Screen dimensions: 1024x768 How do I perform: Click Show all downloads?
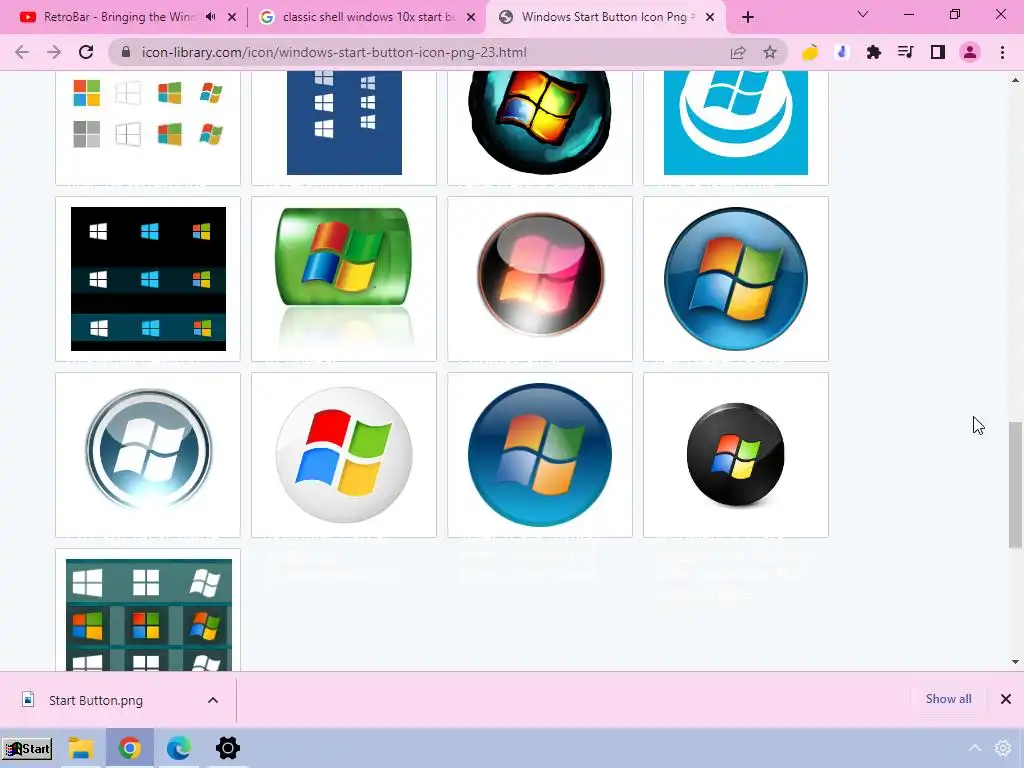coord(948,699)
